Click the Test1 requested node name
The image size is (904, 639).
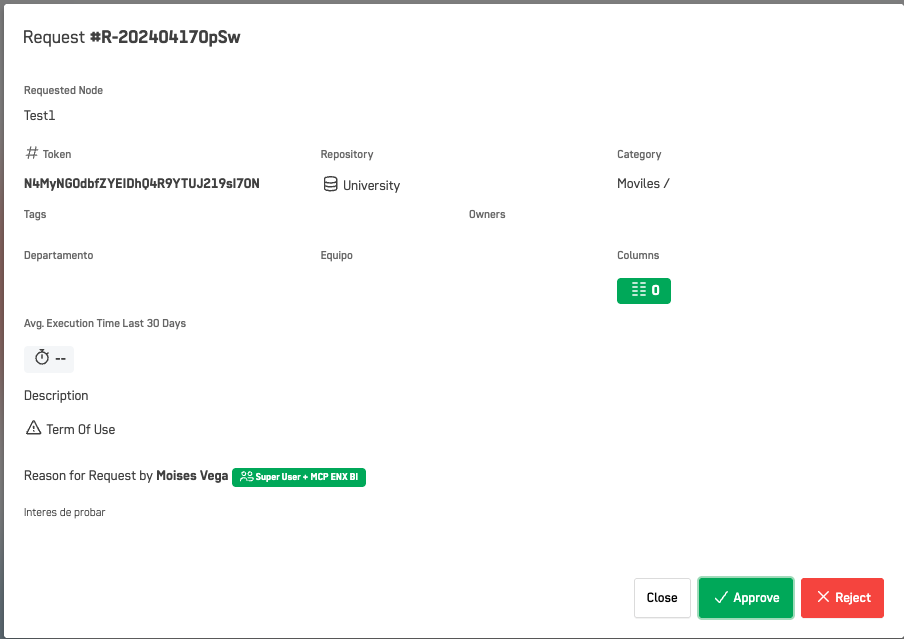(x=39, y=115)
